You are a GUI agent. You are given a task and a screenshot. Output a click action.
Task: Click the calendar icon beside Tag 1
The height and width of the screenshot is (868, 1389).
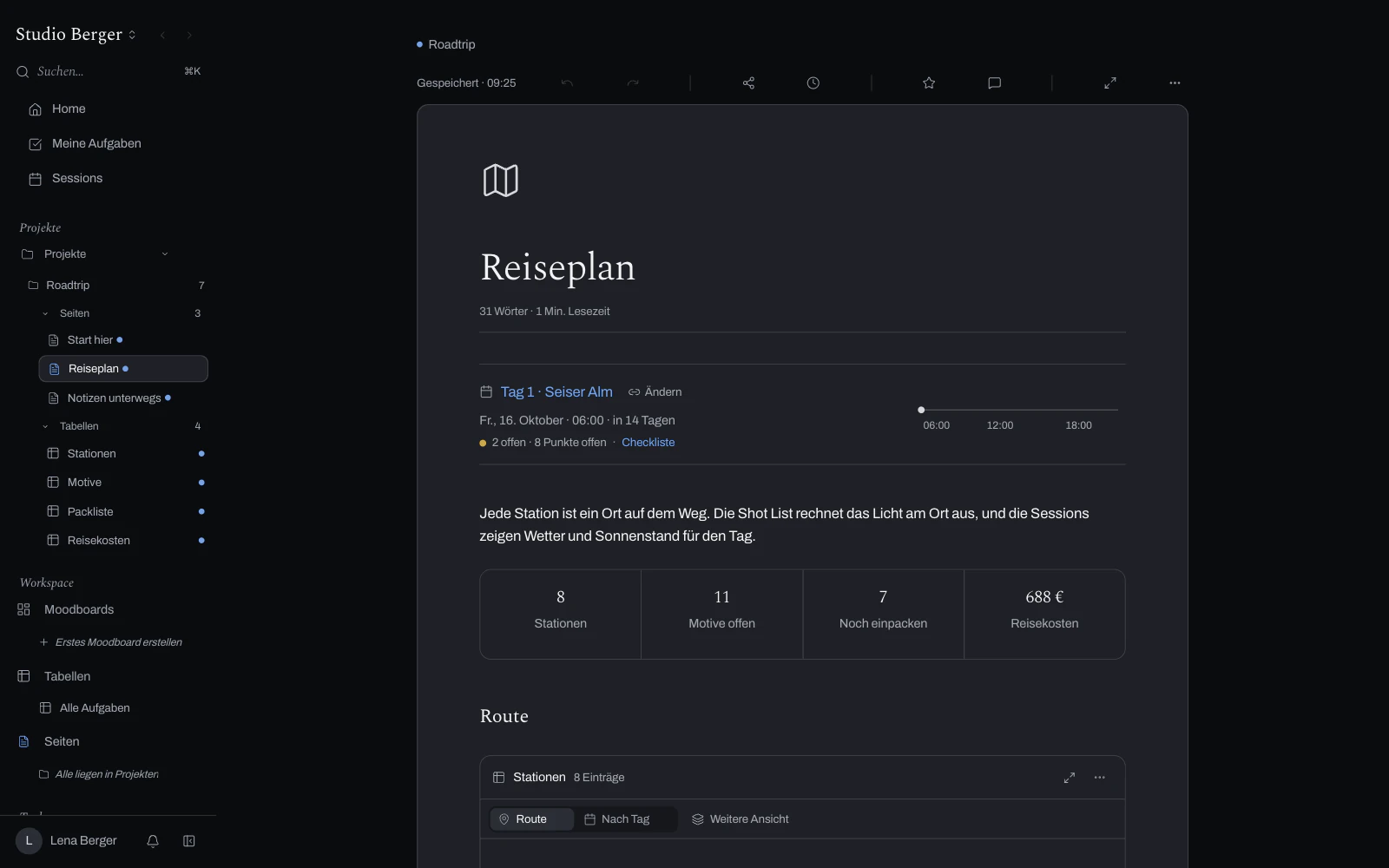(x=486, y=392)
